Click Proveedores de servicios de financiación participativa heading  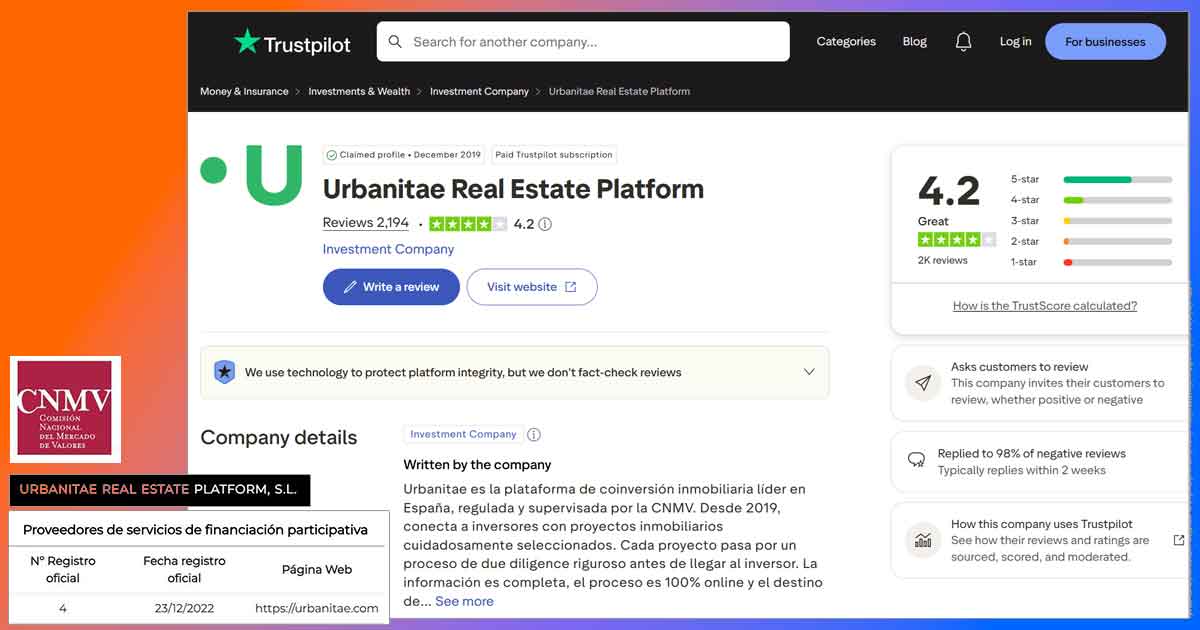point(195,530)
